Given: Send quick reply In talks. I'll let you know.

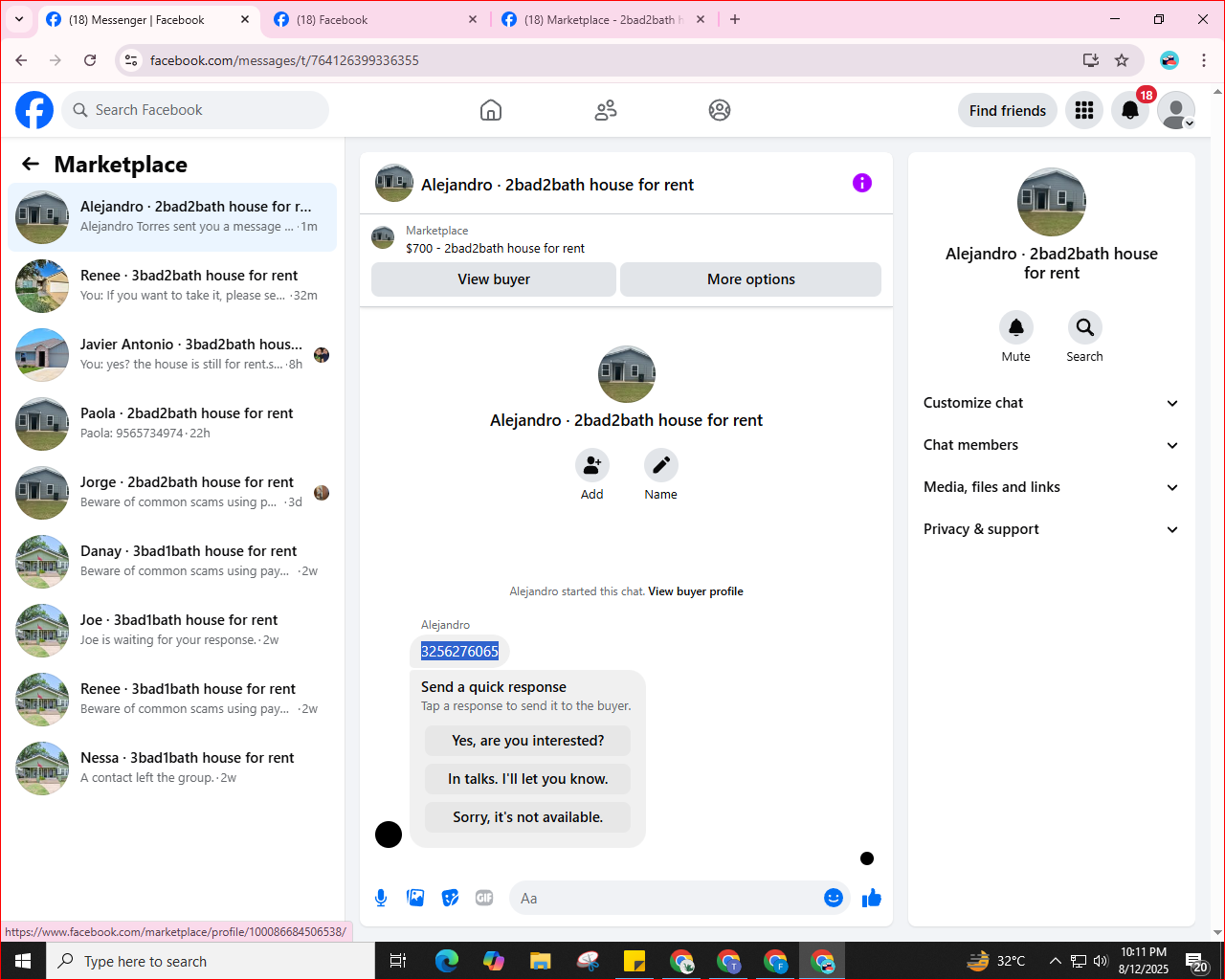Looking at the screenshot, I should pos(528,779).
